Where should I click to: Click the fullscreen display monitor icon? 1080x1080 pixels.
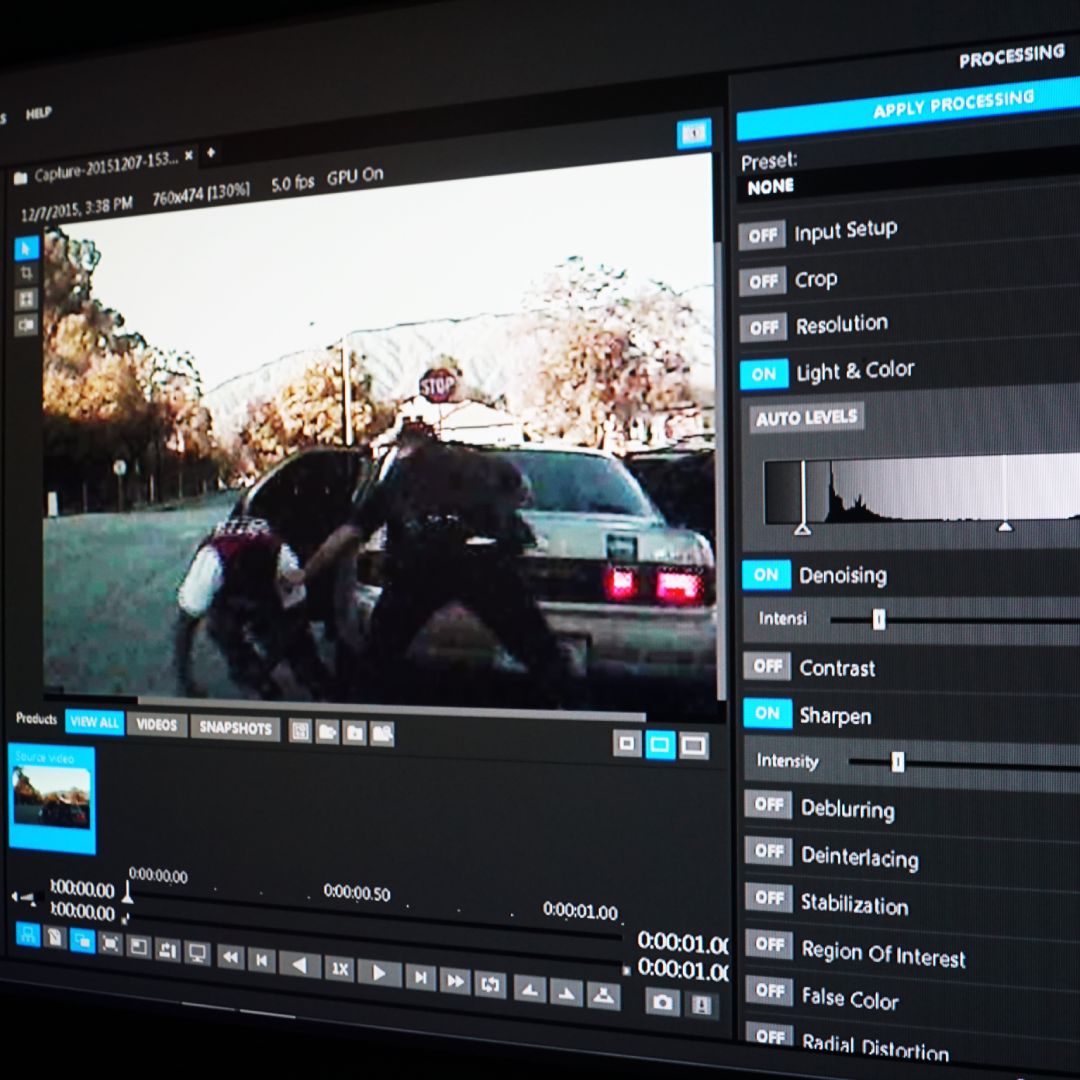pos(196,954)
